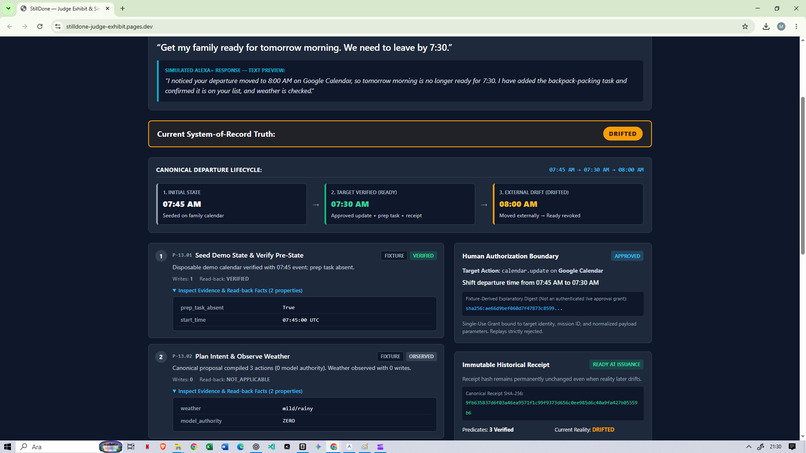
Task: Select the External Drift 08:00 AM card
Action: pos(568,204)
